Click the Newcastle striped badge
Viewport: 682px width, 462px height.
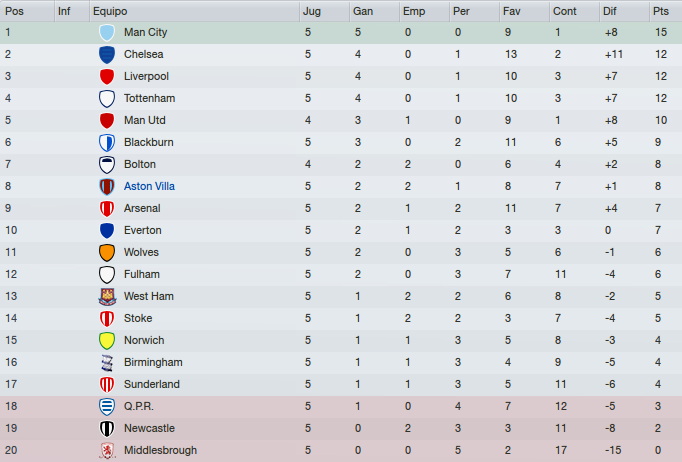[x=107, y=429]
